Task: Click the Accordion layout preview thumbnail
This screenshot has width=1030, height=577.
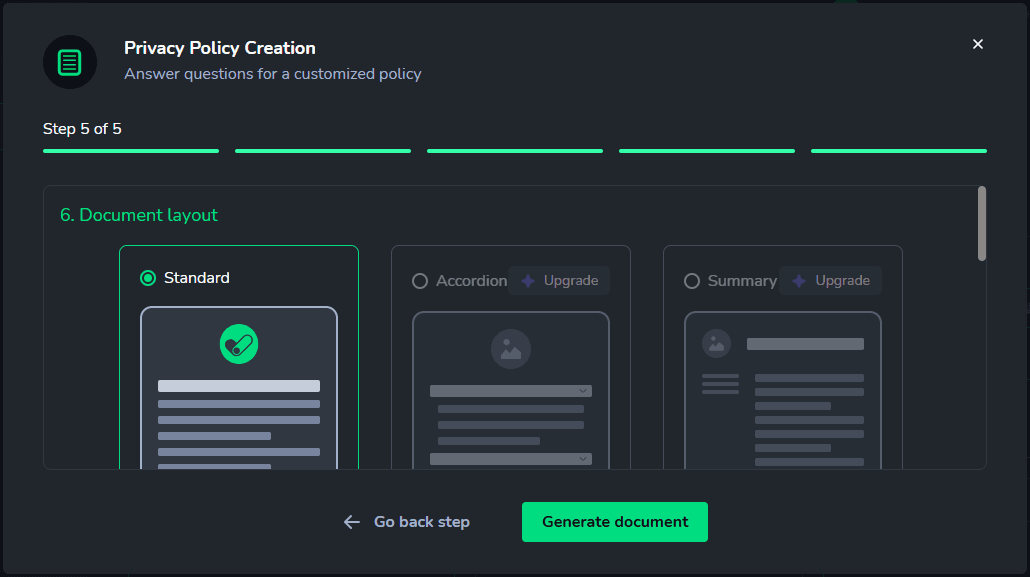Action: [511, 390]
